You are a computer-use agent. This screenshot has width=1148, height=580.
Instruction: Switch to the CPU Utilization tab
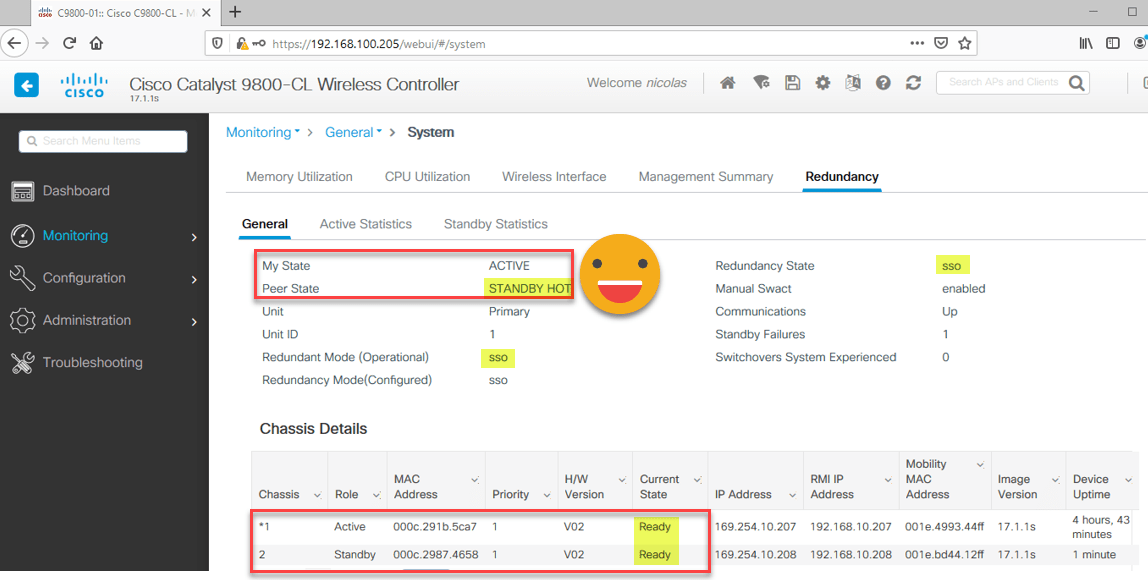pos(427,177)
